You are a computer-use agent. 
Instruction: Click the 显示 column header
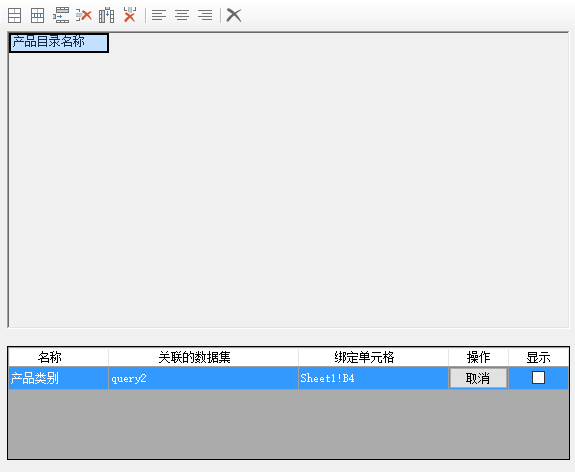[x=539, y=357]
